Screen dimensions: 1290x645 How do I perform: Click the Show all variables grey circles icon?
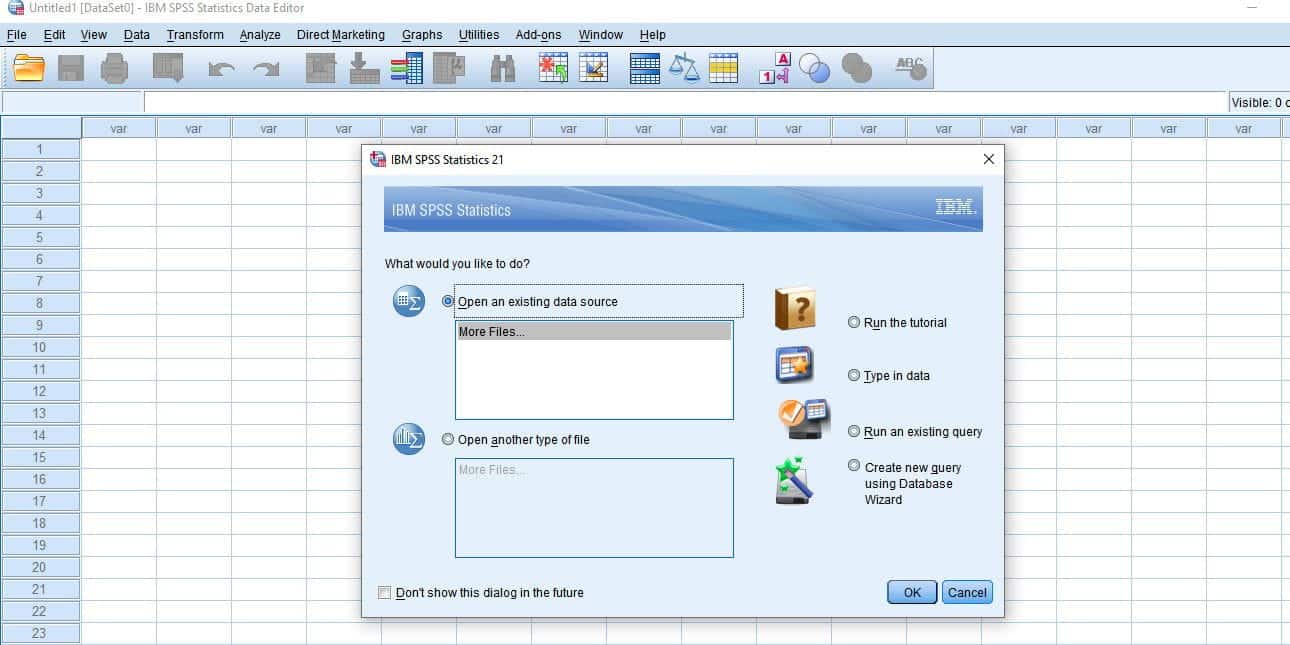pos(857,68)
